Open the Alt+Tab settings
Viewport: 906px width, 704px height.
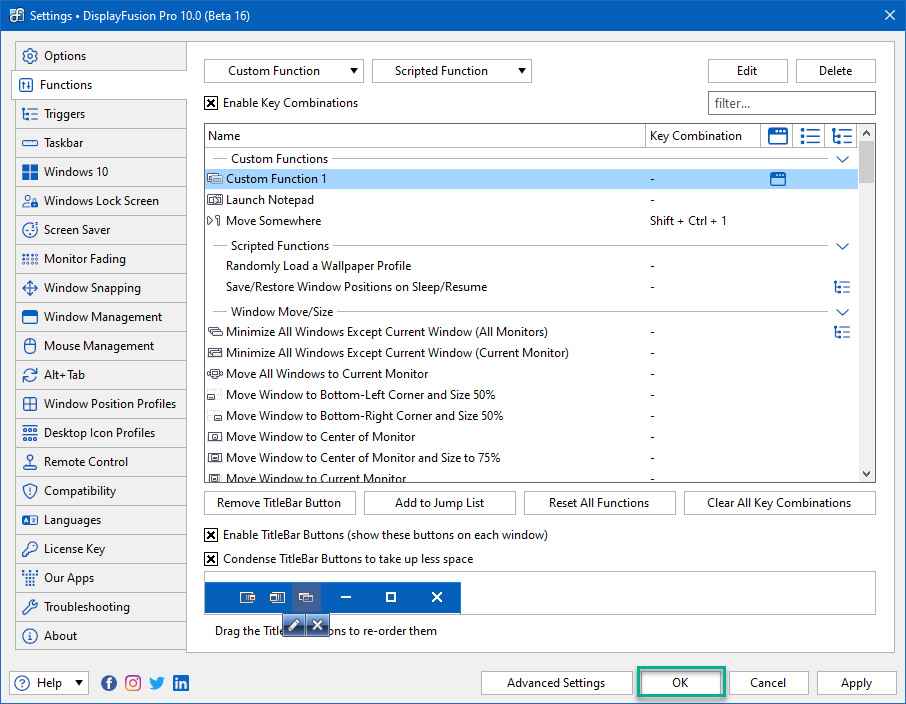(101, 375)
